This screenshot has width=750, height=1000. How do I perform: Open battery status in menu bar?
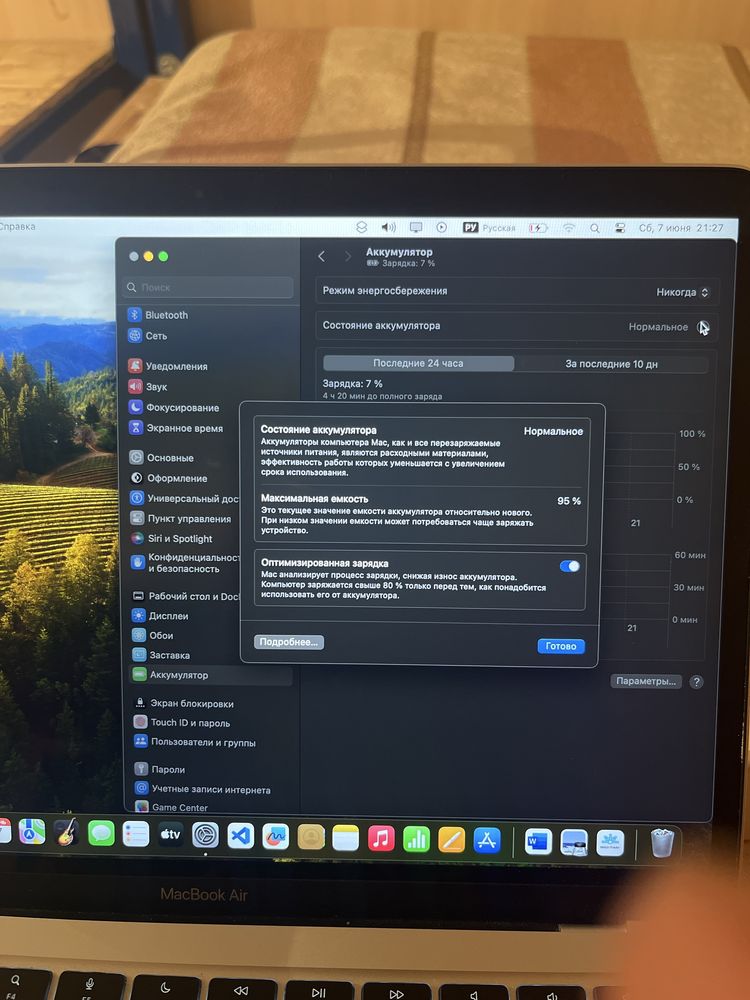pyautogui.click(x=538, y=228)
